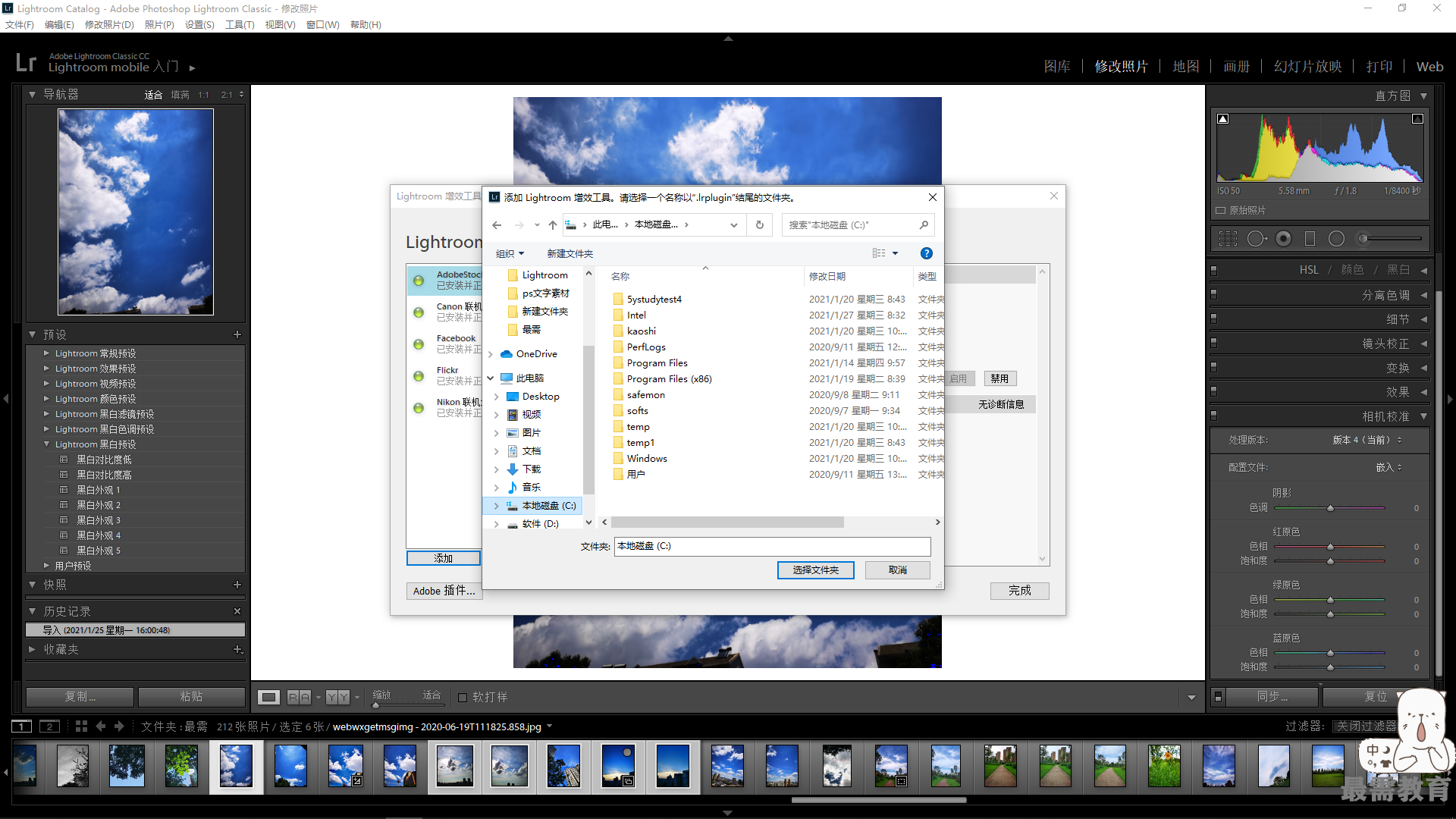Viewport: 1456px width, 819px height.
Task: Select the Red Eye Correction tool
Action: pos(1283,239)
